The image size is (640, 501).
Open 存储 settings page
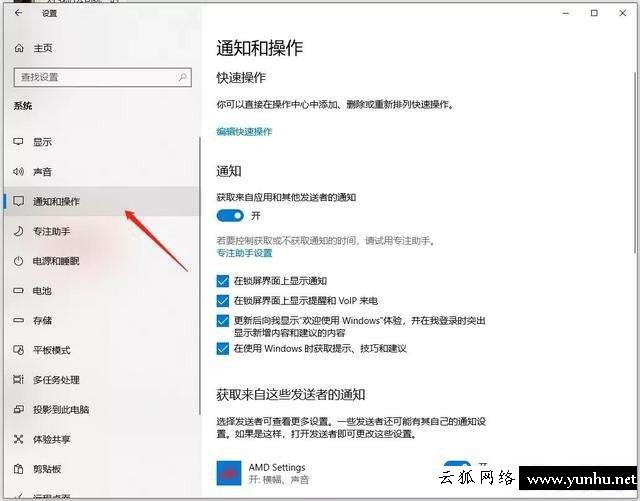point(102,320)
